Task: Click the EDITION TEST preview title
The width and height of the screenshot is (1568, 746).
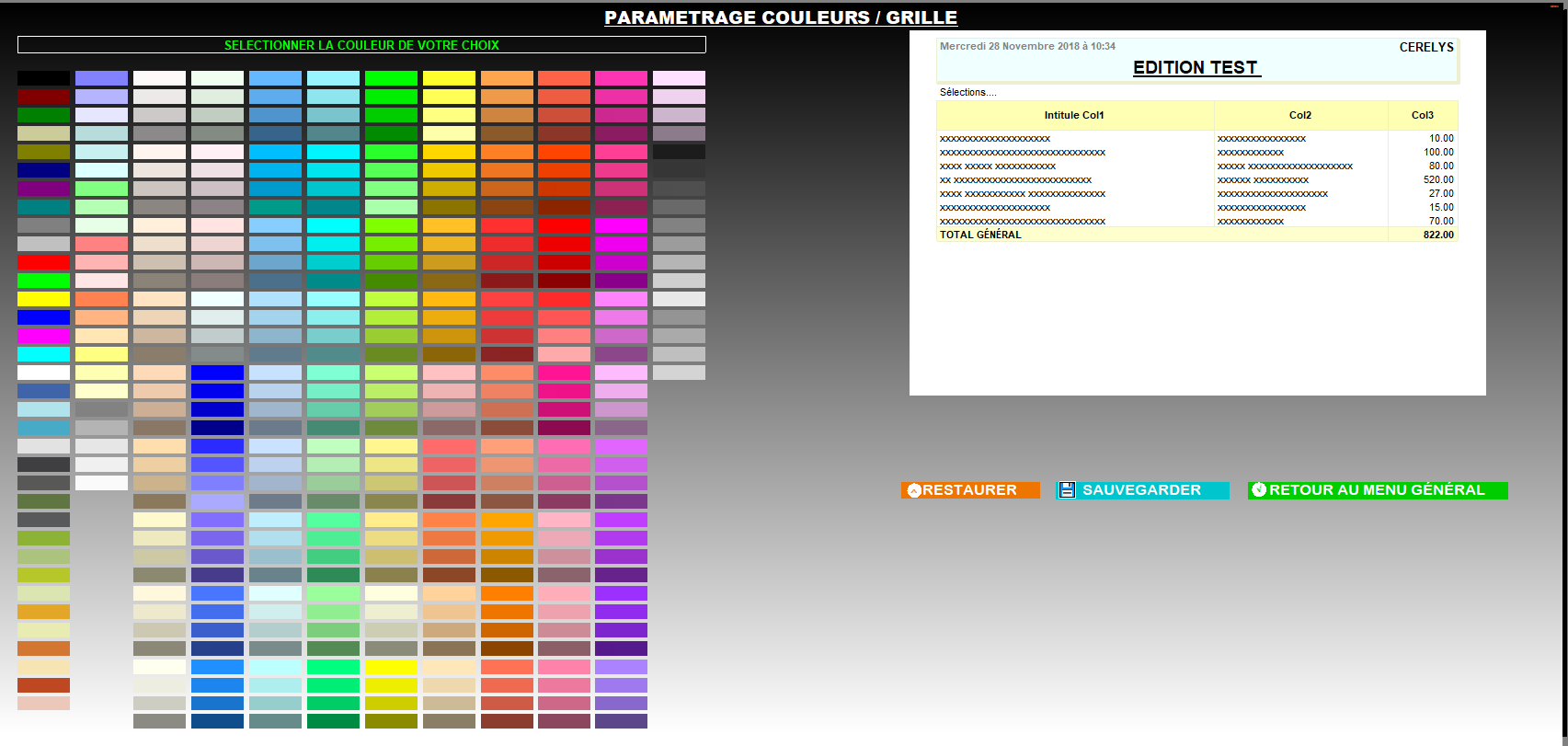Action: pyautogui.click(x=1196, y=67)
